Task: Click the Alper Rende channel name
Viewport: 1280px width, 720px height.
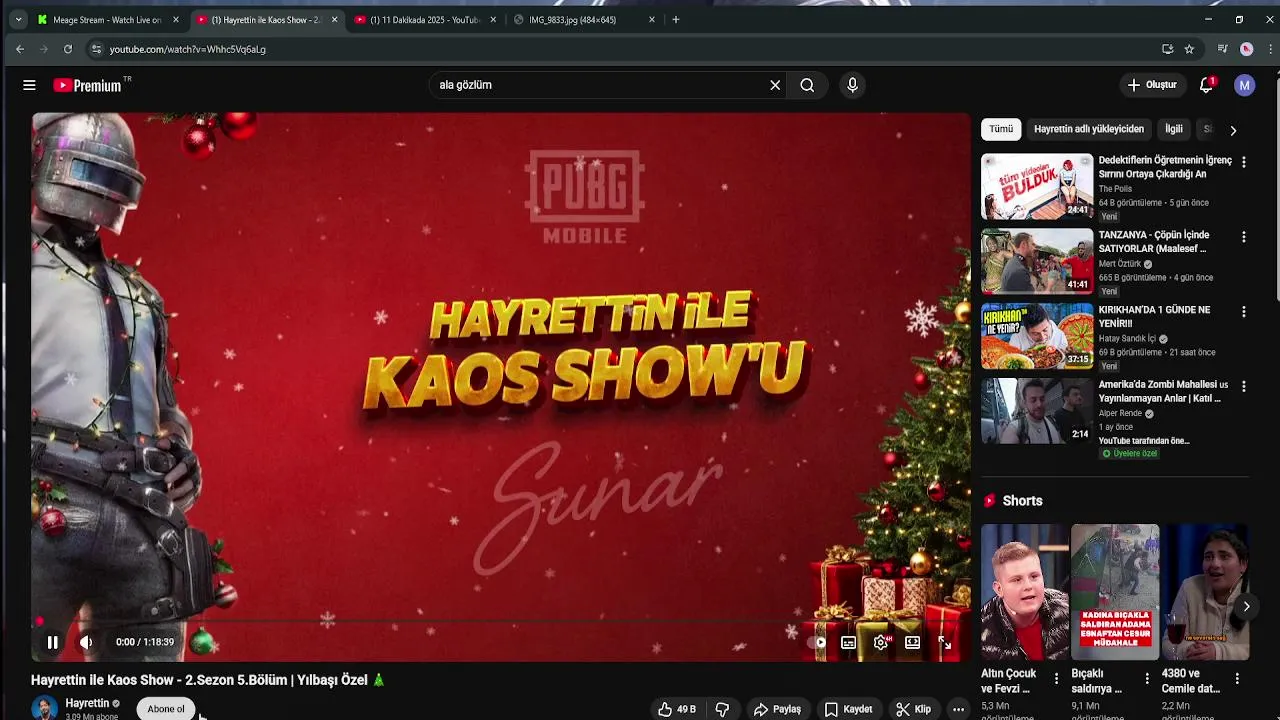Action: coord(1121,413)
